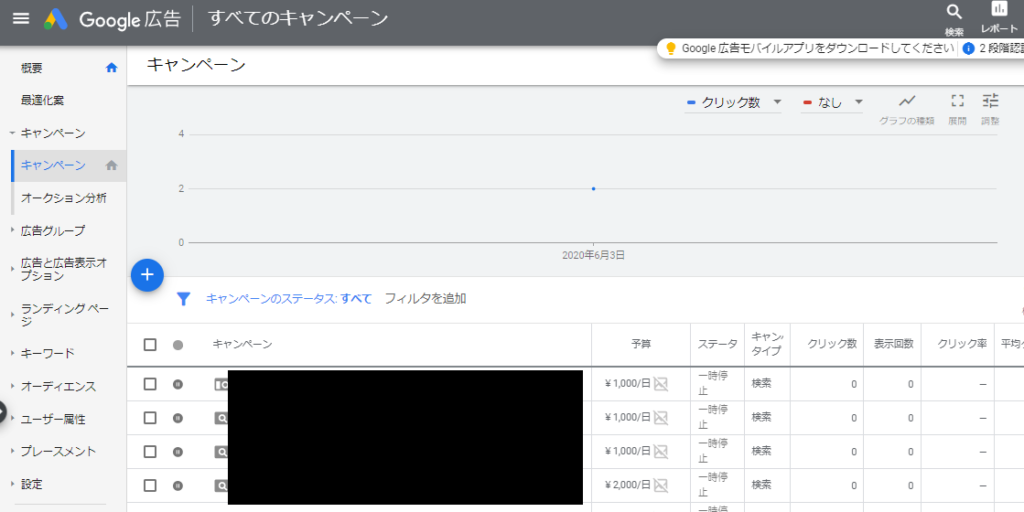Open the mobile app download notification
This screenshot has width=1024, height=512.
817,48
